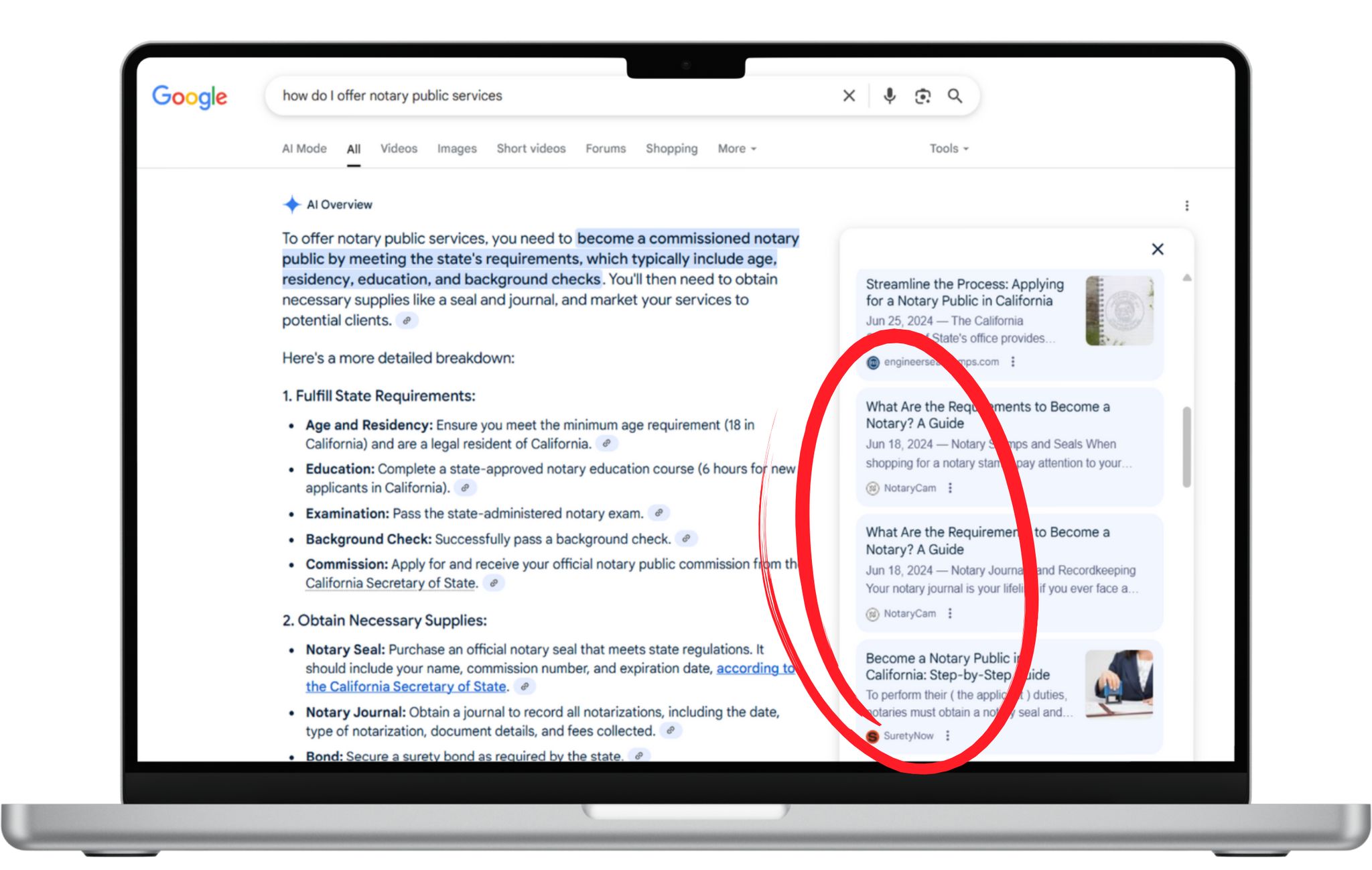Switch to Images tab
This screenshot has height=870, width=1372.
[x=457, y=149]
